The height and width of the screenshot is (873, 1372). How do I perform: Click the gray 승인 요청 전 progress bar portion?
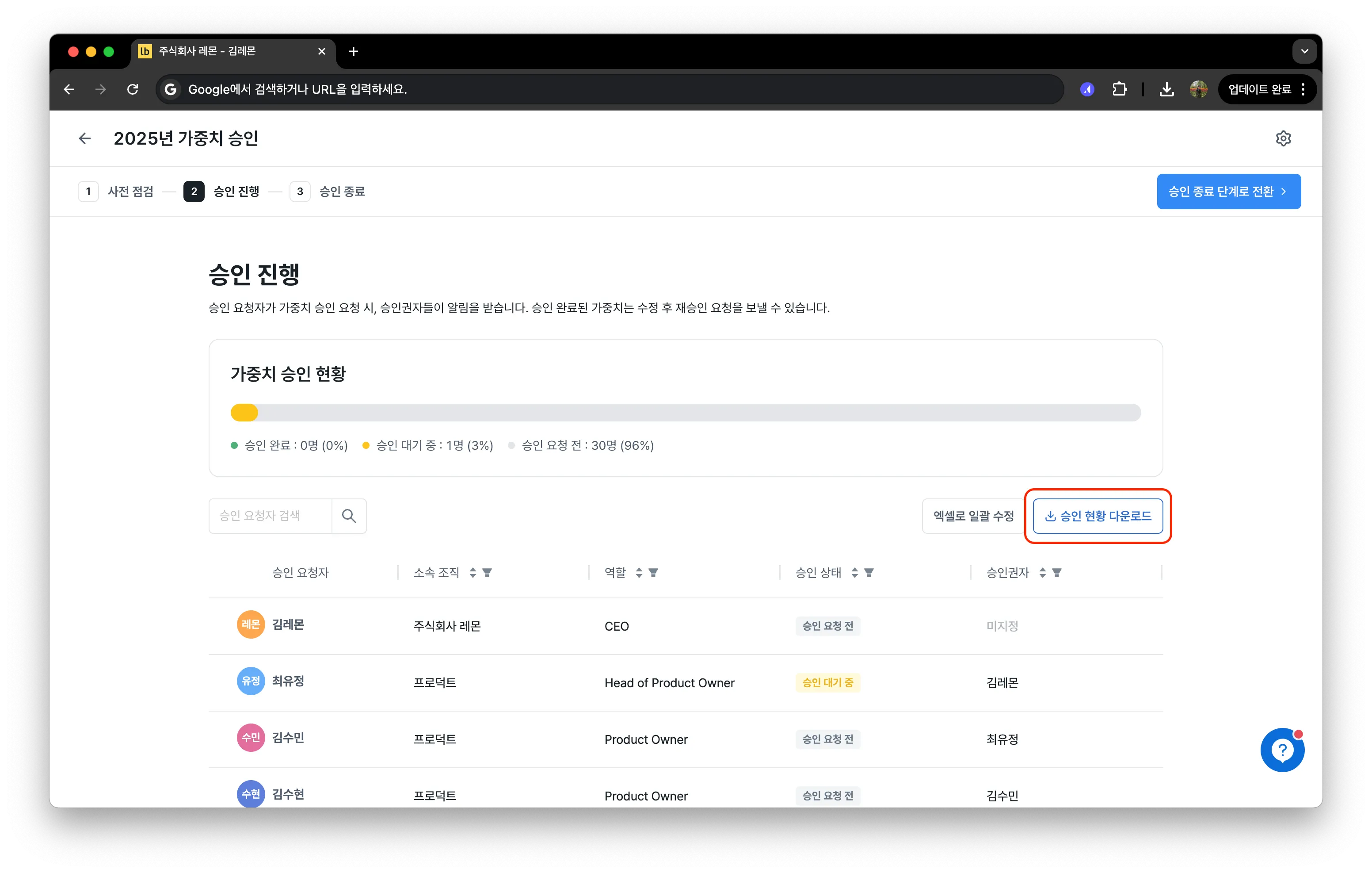click(x=699, y=412)
